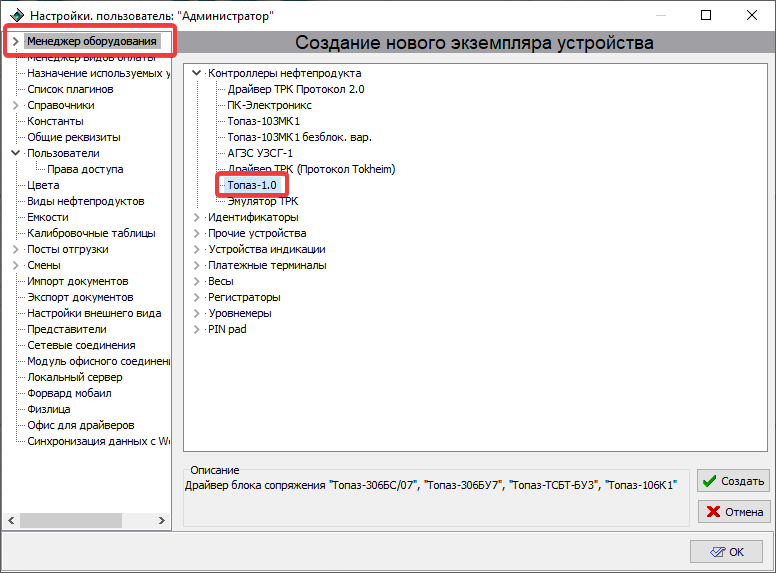Open Локальный сервер settings item
Image resolution: width=776 pixels, height=573 pixels.
click(75, 377)
